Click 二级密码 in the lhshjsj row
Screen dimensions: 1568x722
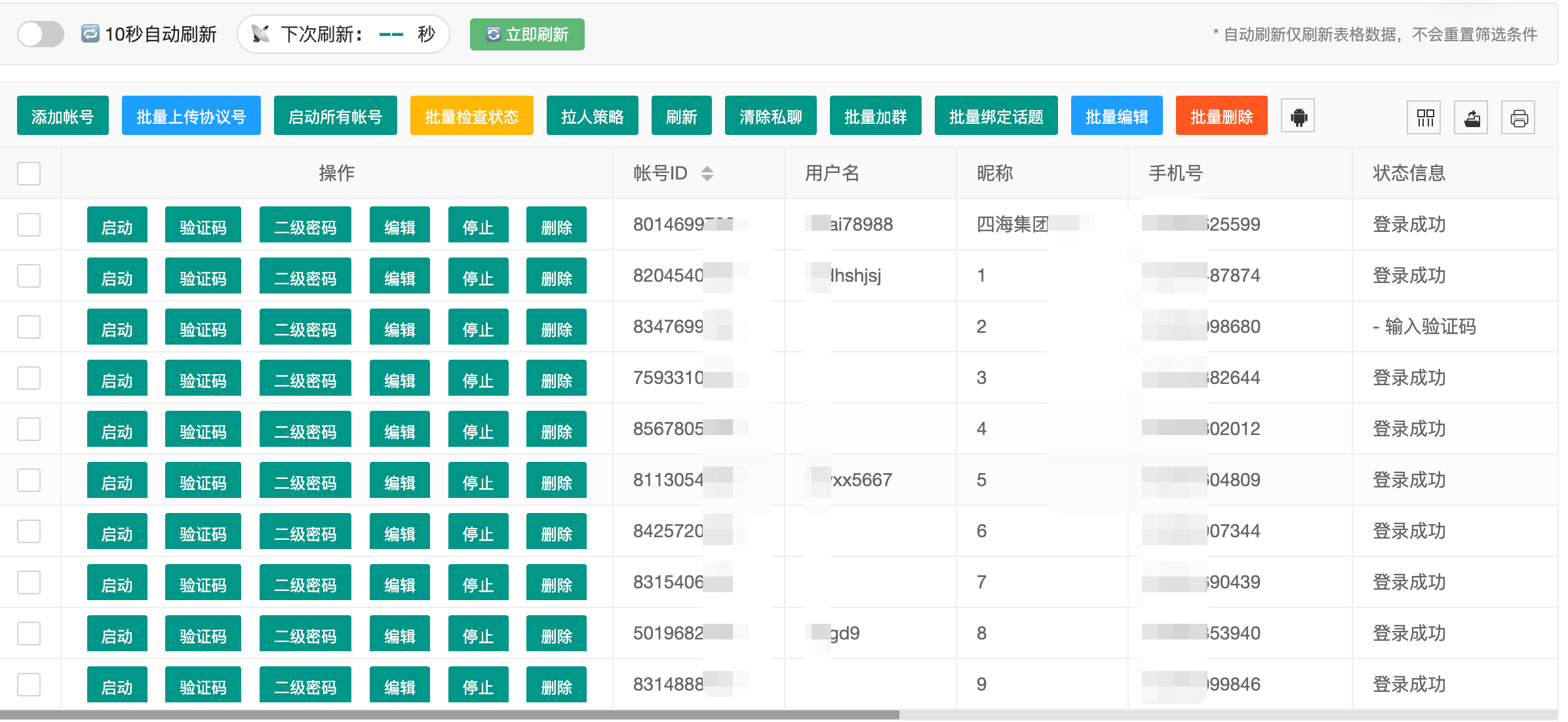tap(305, 276)
